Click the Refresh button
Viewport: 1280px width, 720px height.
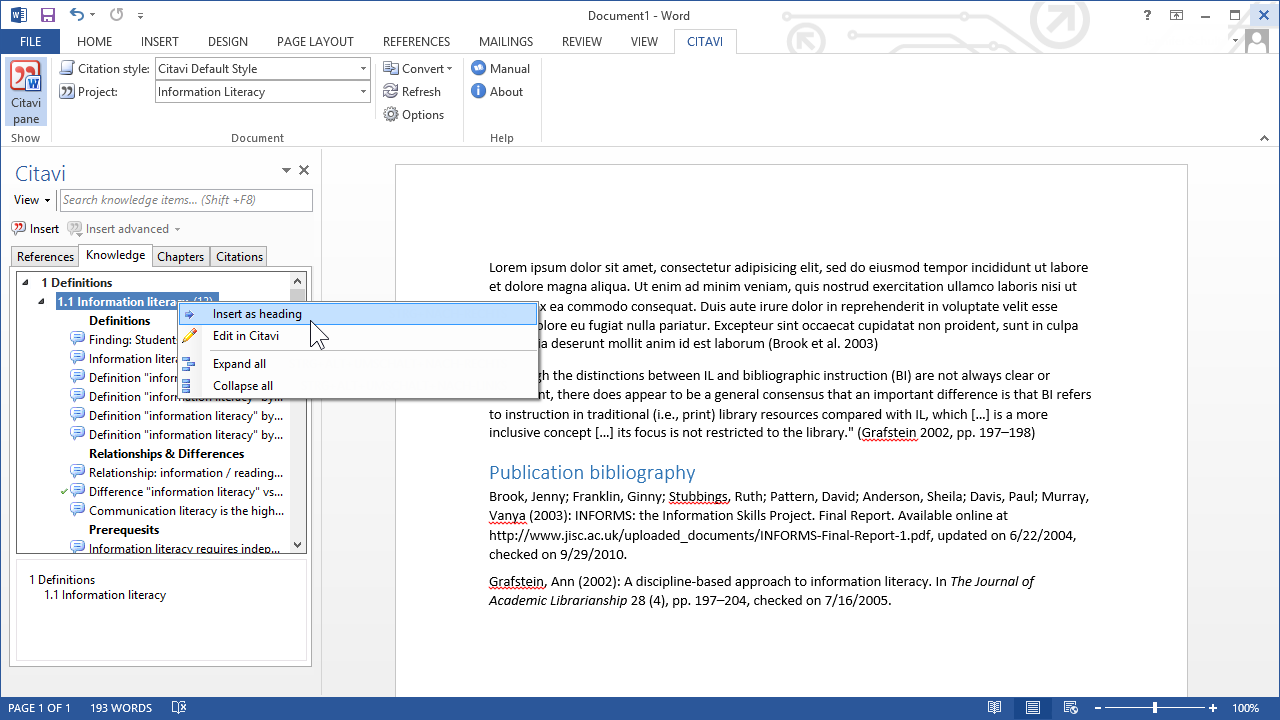(x=412, y=91)
